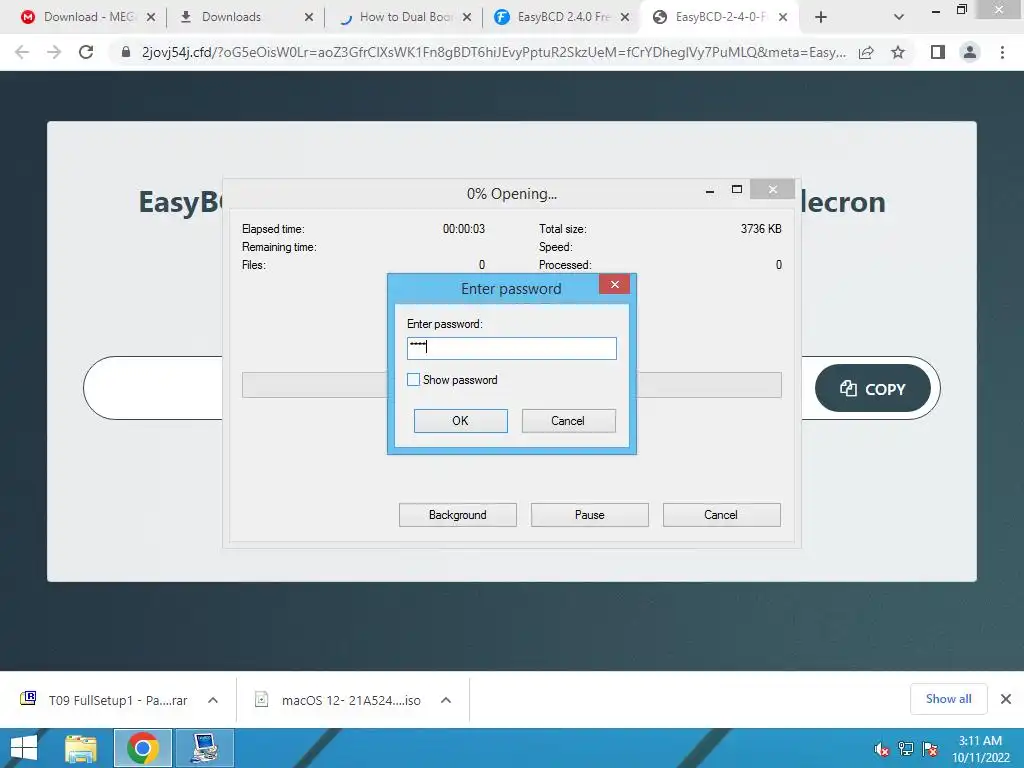Screen dimensions: 1024x768
Task: Expand options for T09 FullSetup1 download
Action: (x=213, y=700)
